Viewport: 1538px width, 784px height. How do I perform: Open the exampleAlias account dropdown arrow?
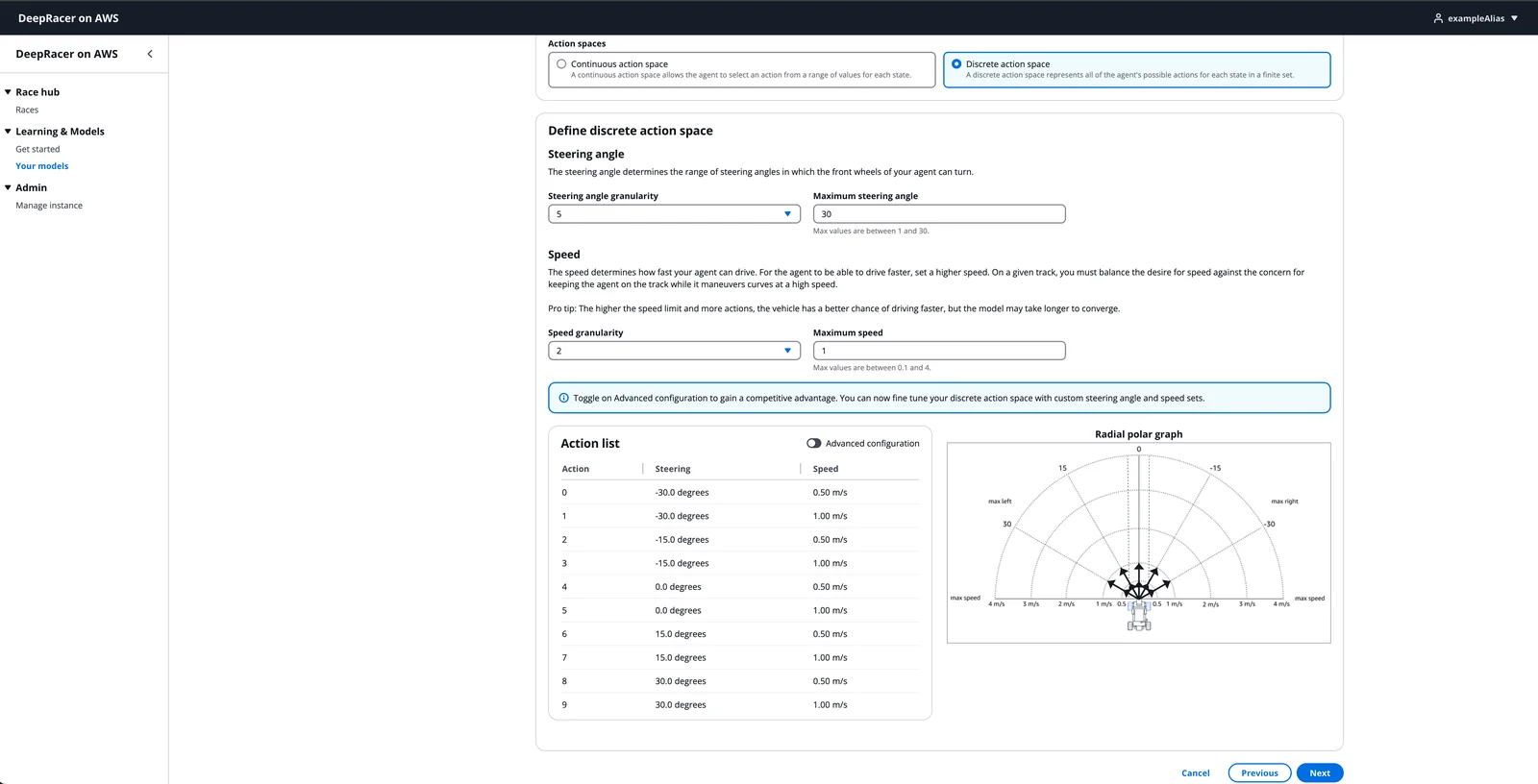pyautogui.click(x=1514, y=18)
